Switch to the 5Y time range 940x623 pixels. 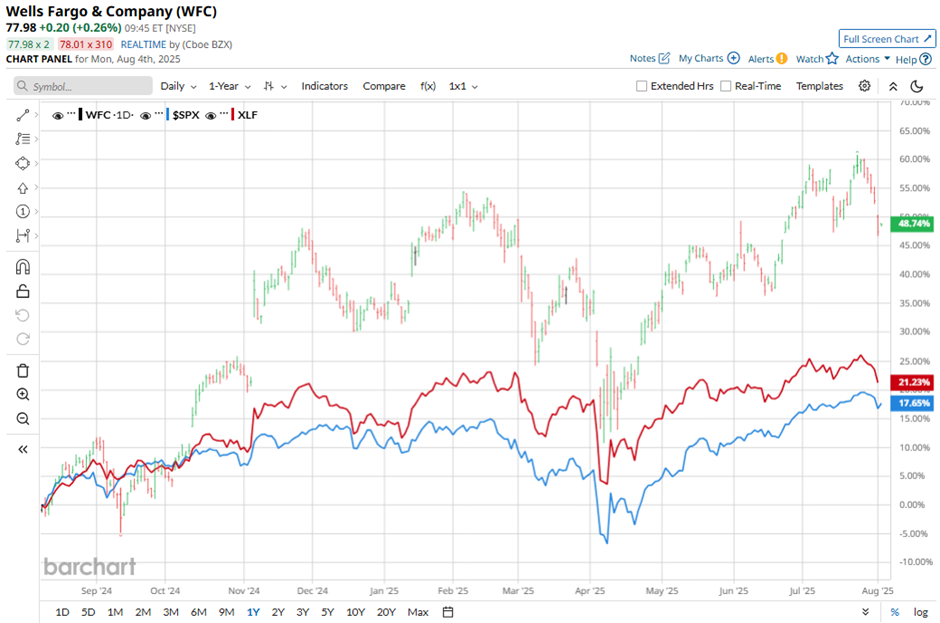click(x=327, y=612)
